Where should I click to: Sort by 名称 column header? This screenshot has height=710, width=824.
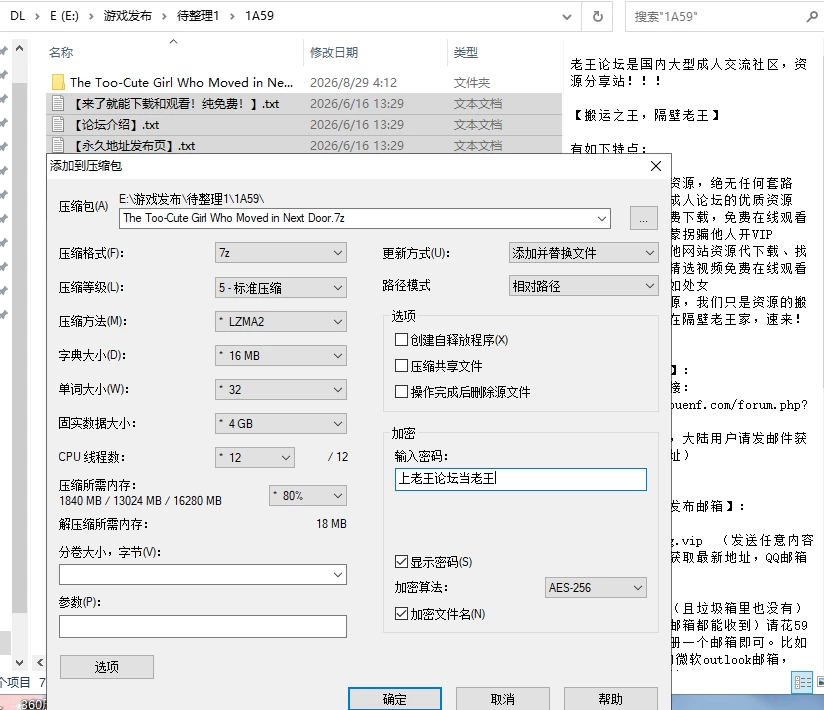tap(61, 53)
